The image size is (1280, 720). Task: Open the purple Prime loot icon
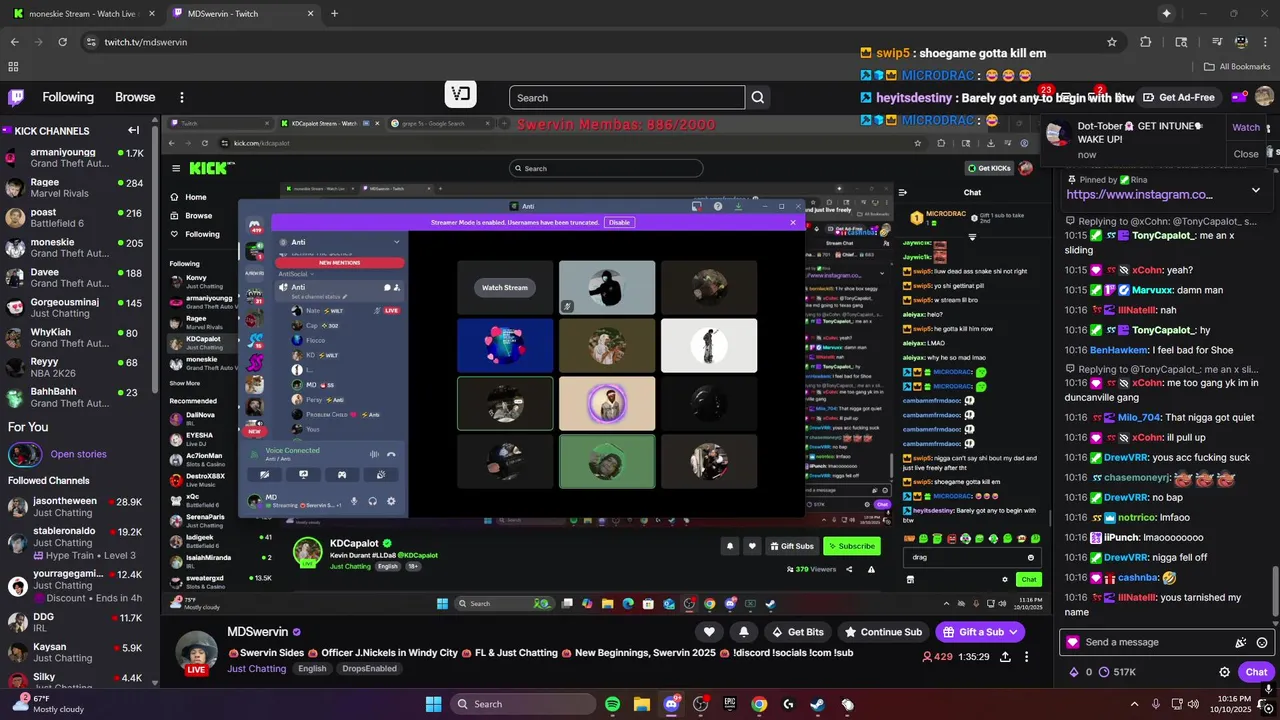coord(1239,97)
